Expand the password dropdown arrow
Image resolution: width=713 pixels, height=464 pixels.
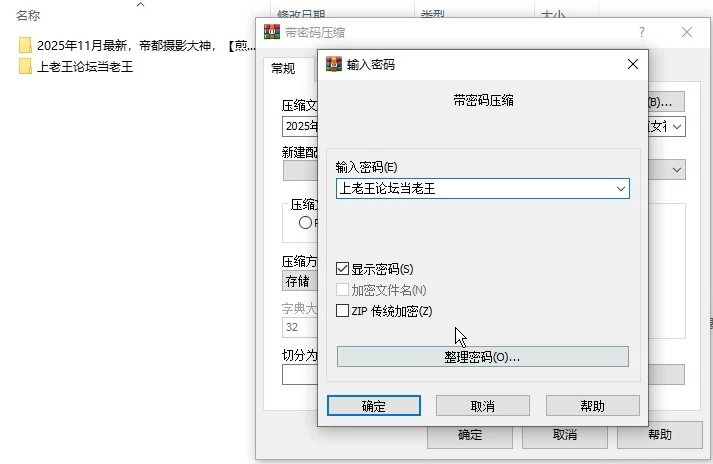621,188
